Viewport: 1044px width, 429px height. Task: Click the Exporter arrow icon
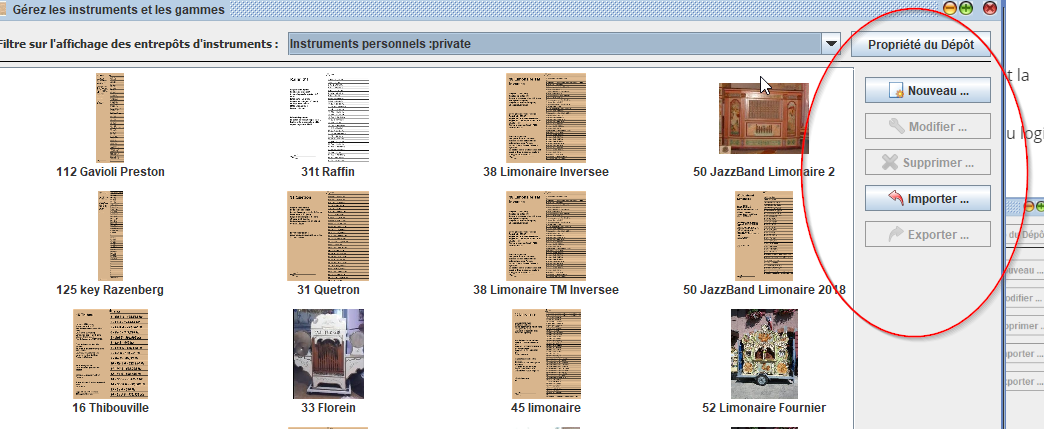click(896, 235)
